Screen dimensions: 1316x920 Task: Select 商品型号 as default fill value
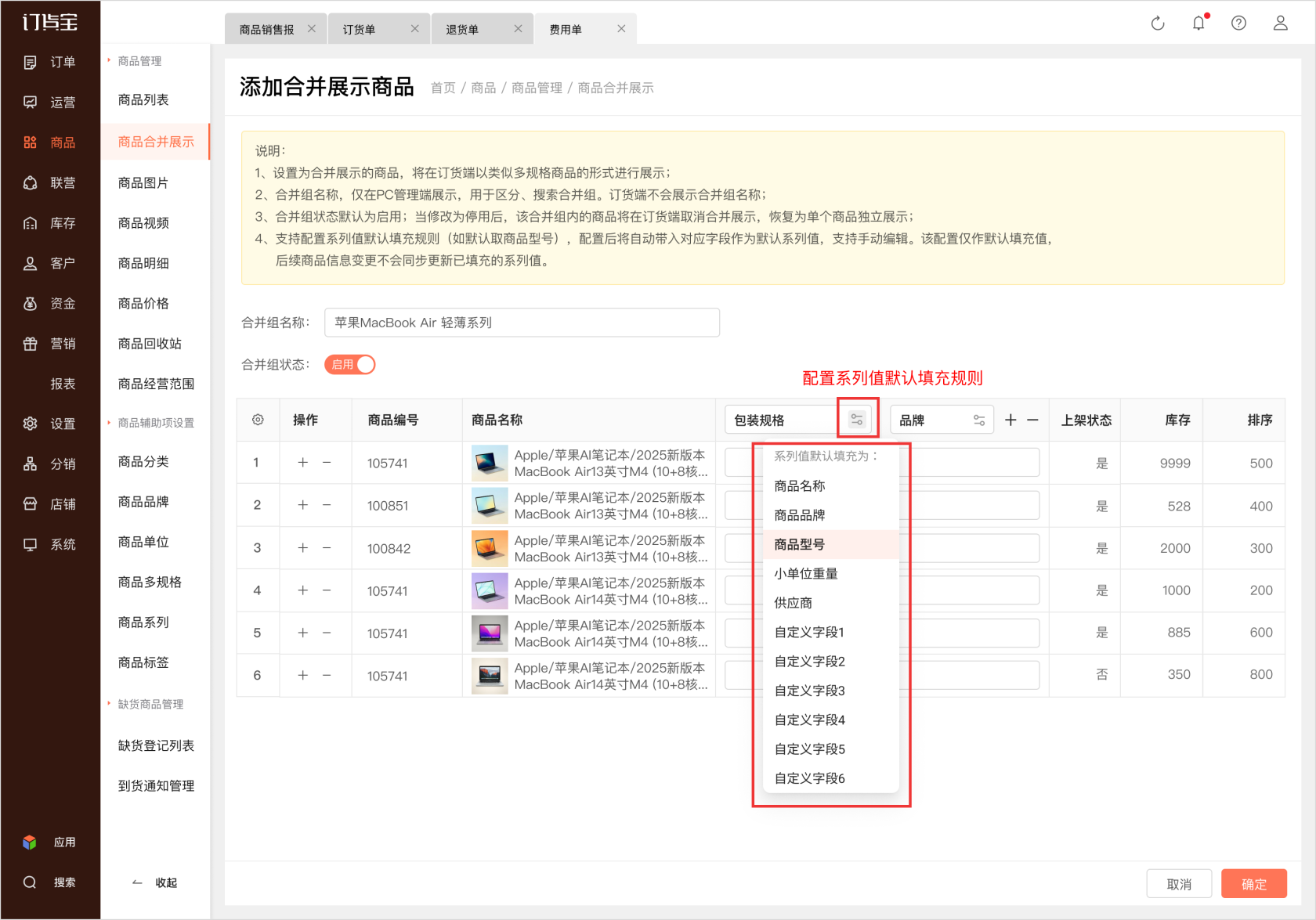[x=831, y=544]
